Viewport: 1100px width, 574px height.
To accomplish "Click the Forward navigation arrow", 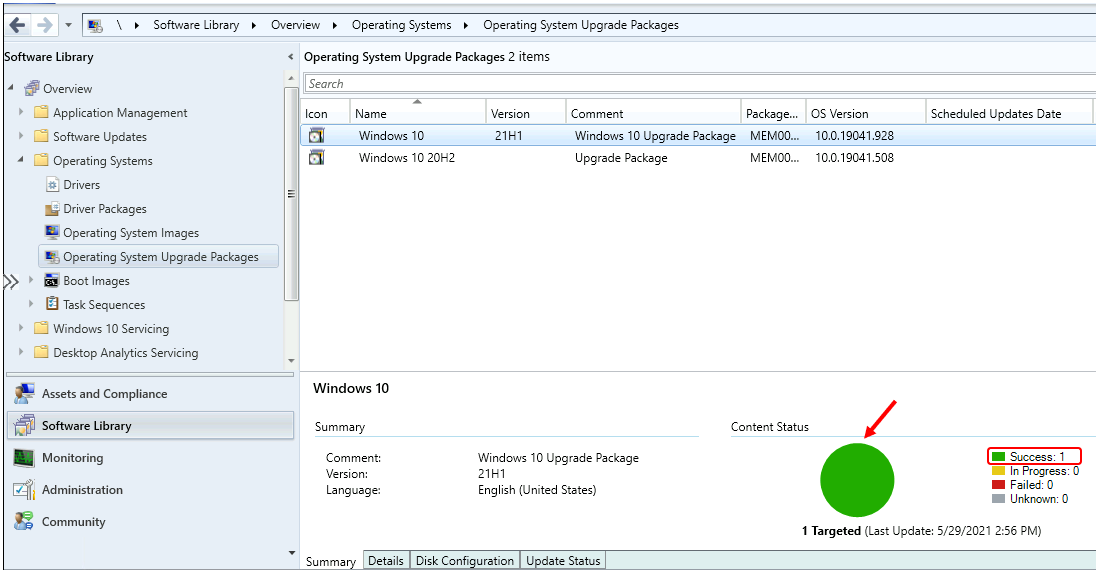I will pos(45,25).
